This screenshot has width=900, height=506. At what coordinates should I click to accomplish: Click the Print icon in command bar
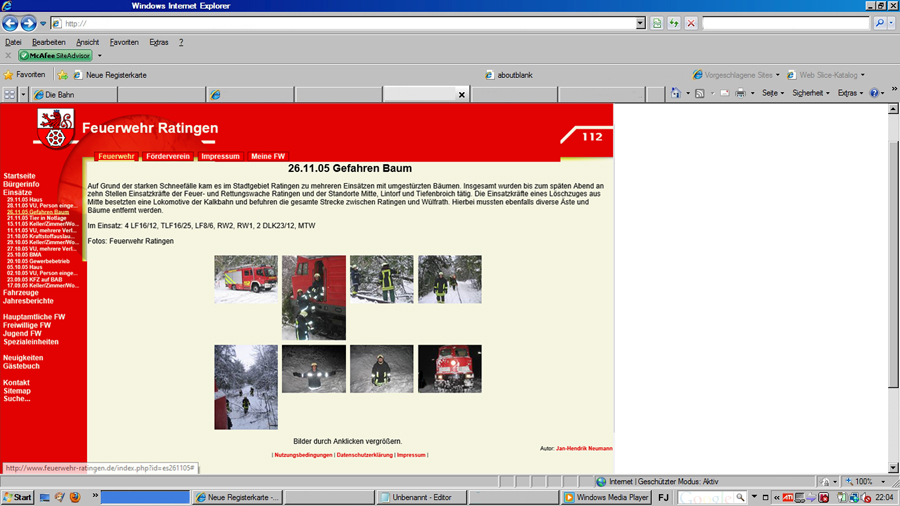click(740, 93)
